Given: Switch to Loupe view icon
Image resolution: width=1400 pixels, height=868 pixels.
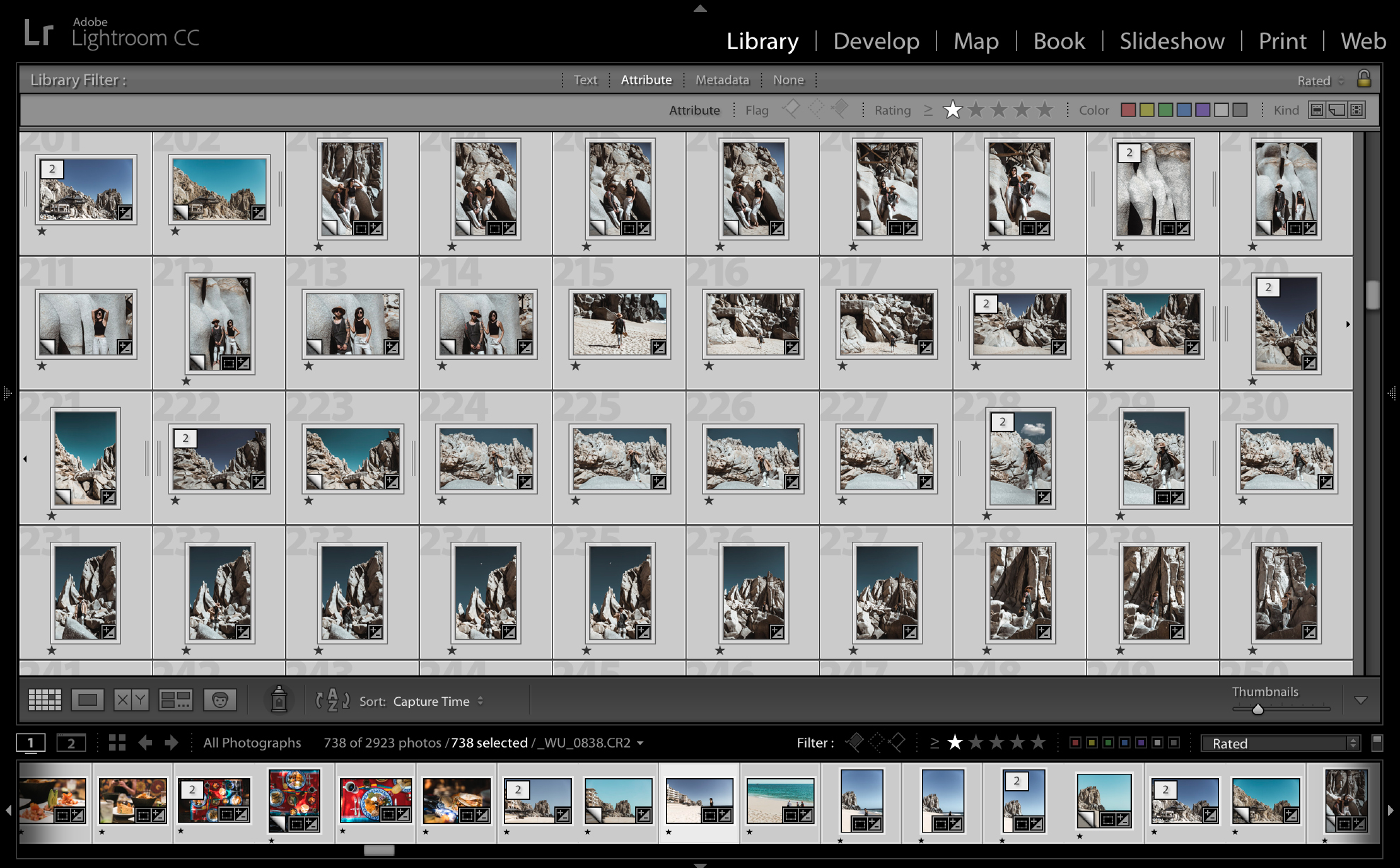Looking at the screenshot, I should (88, 700).
